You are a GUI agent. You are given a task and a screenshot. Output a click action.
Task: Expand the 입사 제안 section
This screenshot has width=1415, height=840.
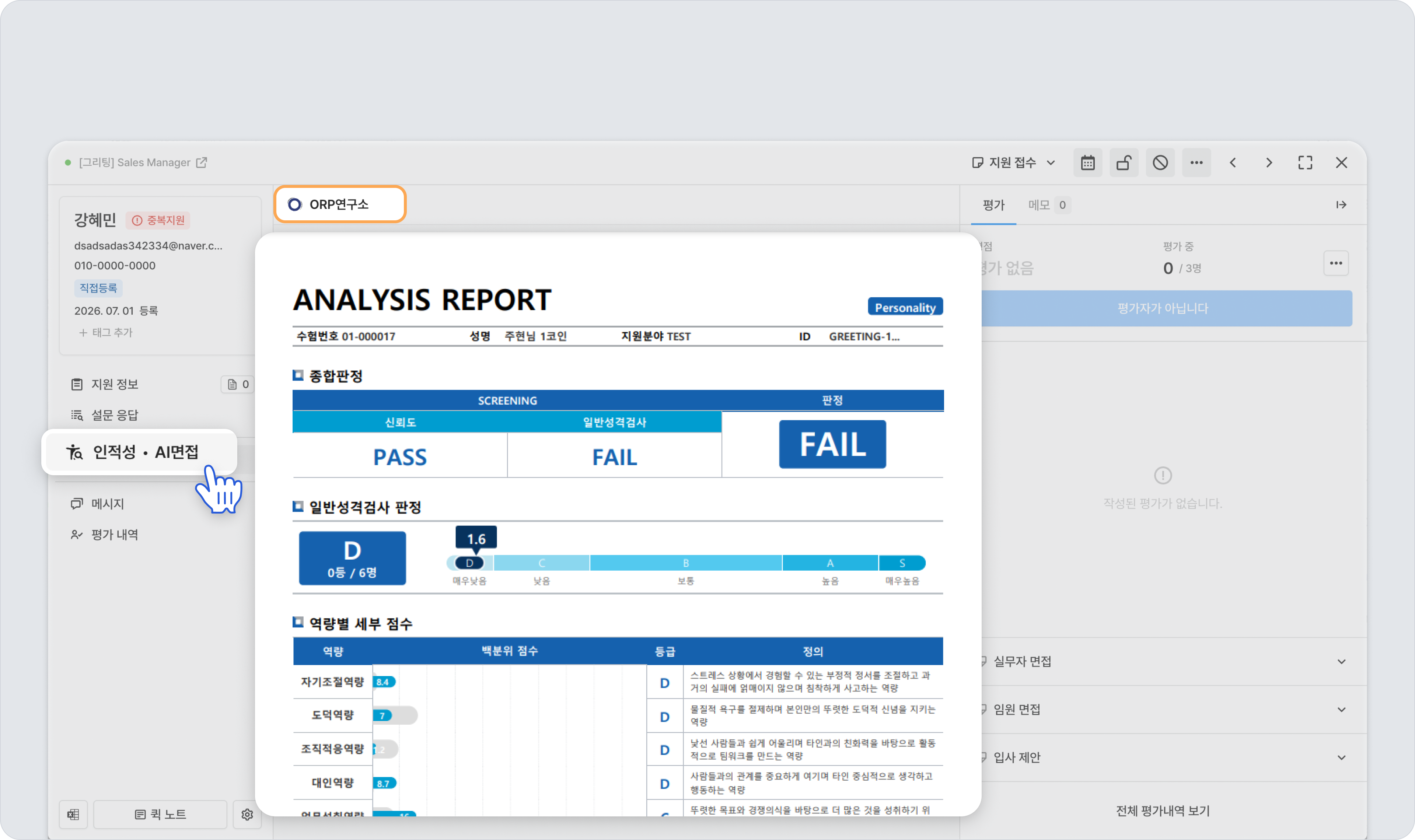[1163, 757]
